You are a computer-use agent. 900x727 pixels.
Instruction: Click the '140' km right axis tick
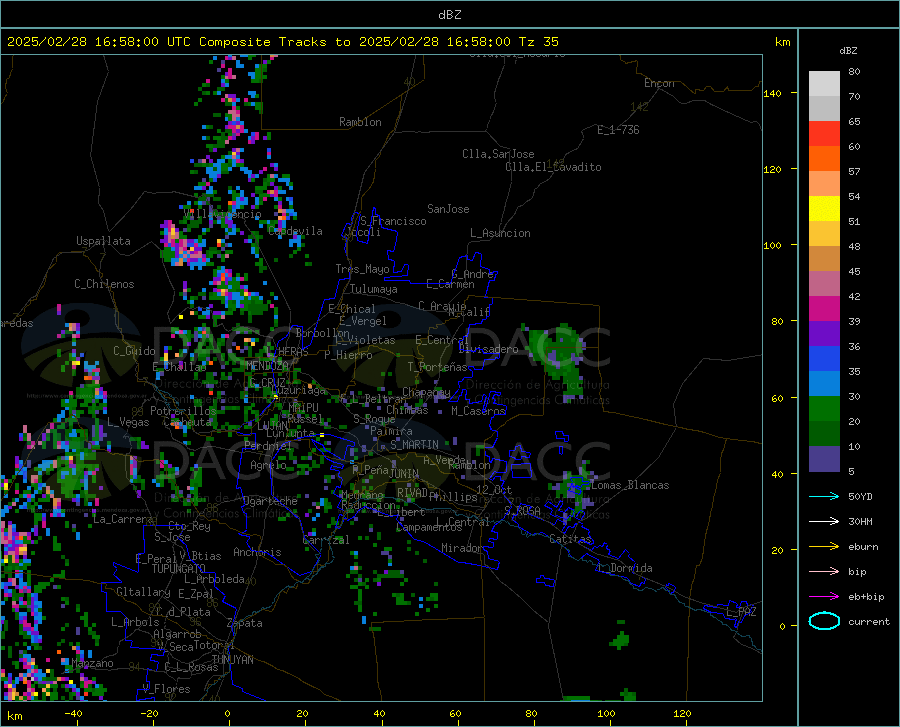pyautogui.click(x=772, y=93)
